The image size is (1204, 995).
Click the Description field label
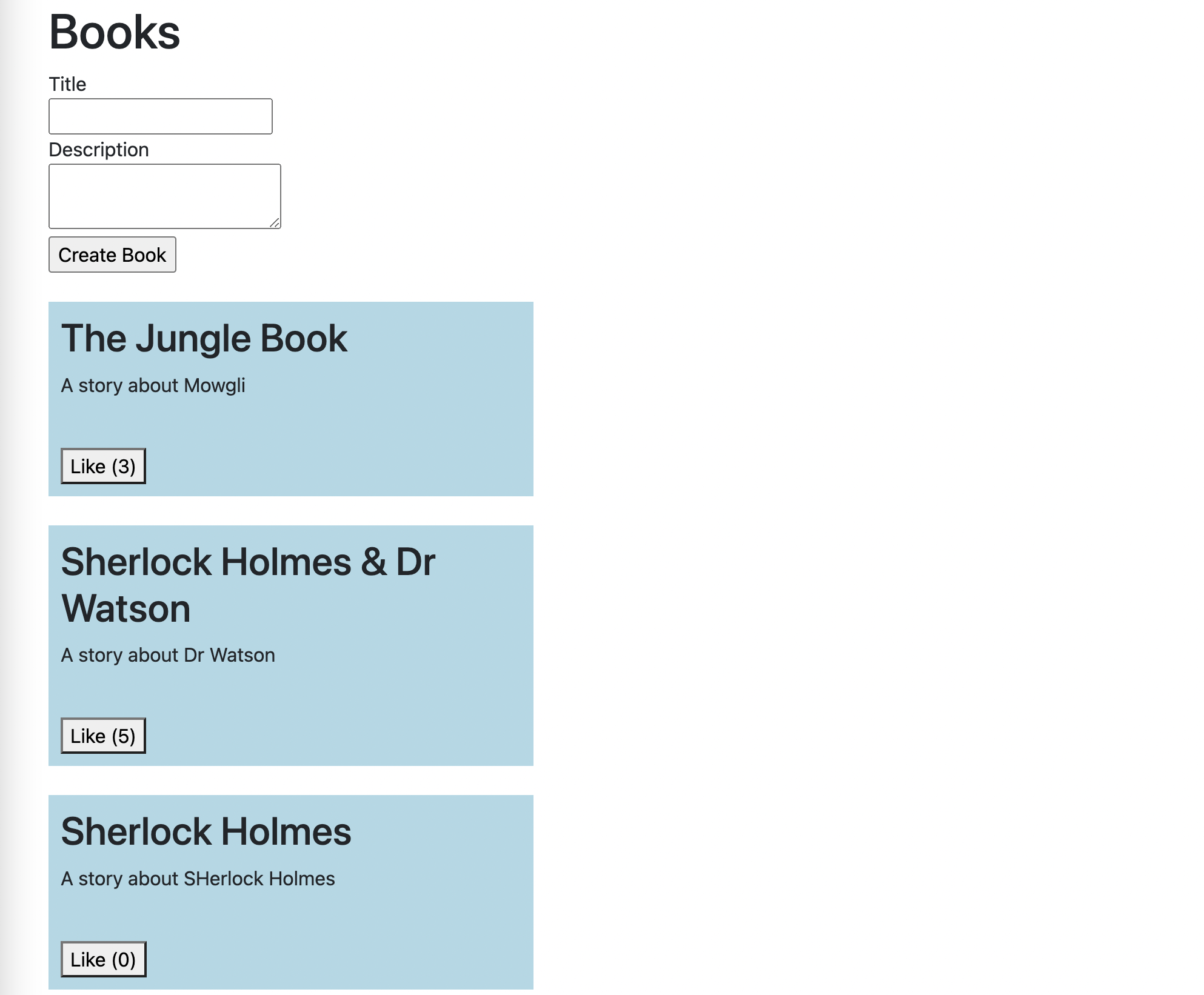99,150
